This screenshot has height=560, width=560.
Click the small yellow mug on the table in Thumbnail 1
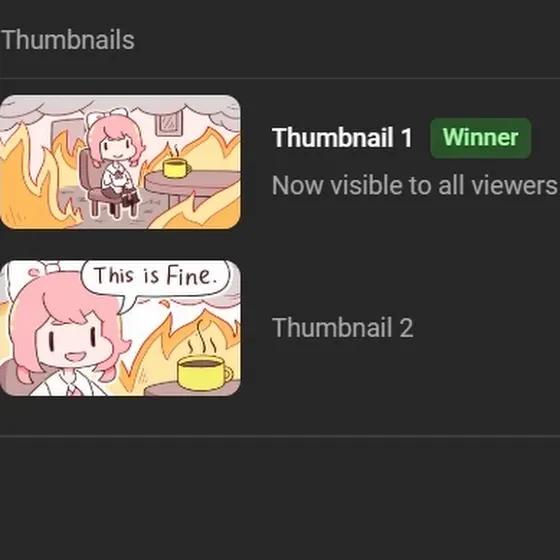coord(176,168)
